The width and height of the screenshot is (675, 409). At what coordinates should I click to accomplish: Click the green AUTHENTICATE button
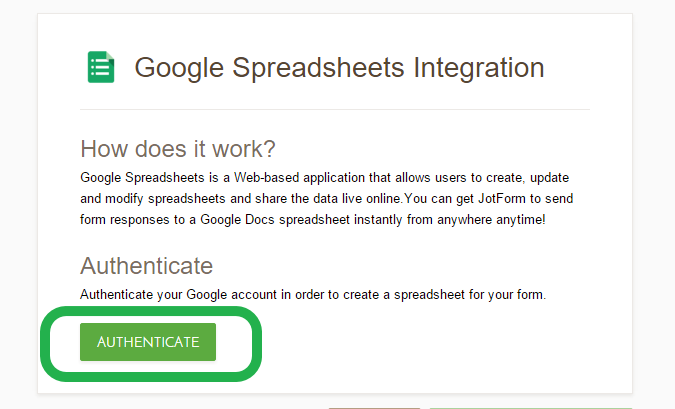click(148, 342)
